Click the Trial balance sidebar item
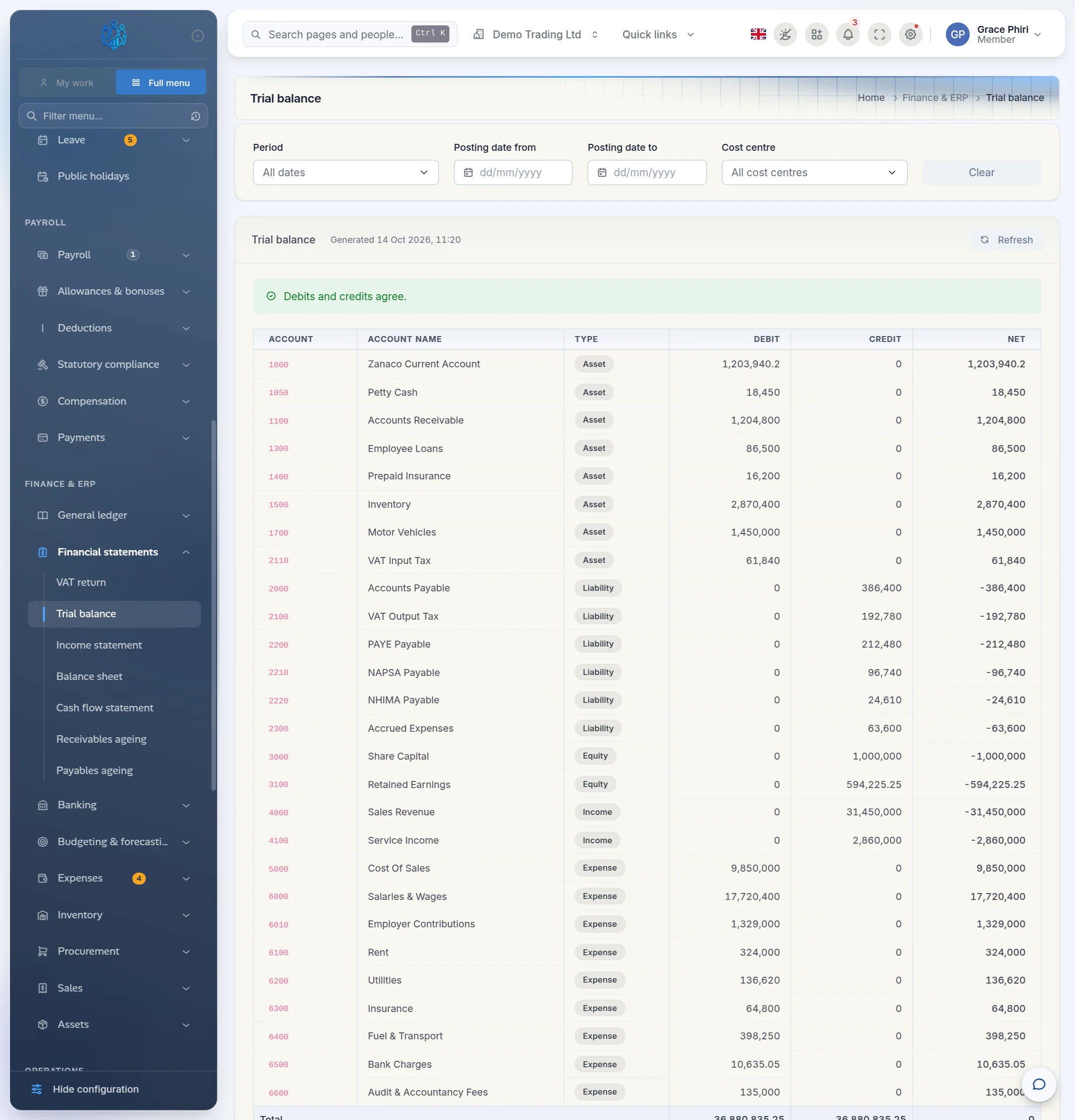This screenshot has width=1075, height=1120. (x=115, y=614)
